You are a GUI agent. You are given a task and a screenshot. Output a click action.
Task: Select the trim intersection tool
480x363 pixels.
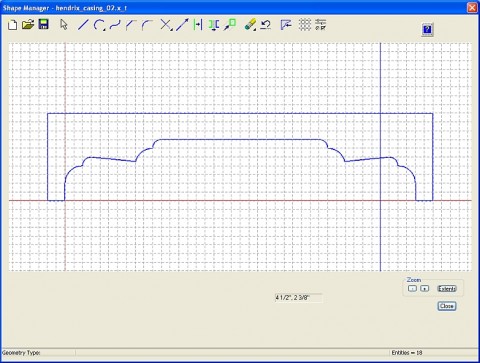click(166, 25)
